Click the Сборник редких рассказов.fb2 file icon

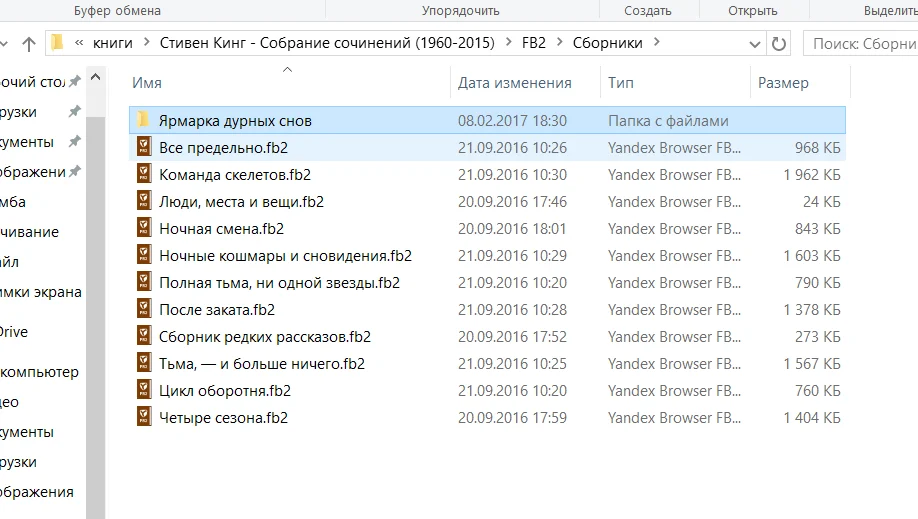tap(144, 336)
